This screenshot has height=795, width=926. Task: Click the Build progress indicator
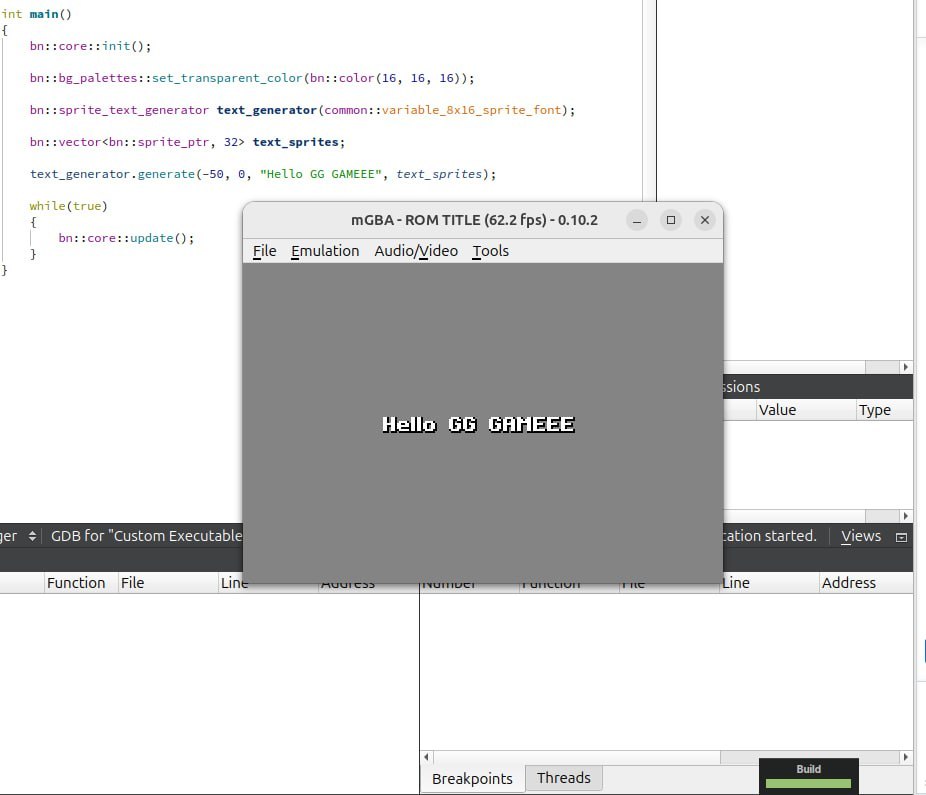(x=808, y=776)
